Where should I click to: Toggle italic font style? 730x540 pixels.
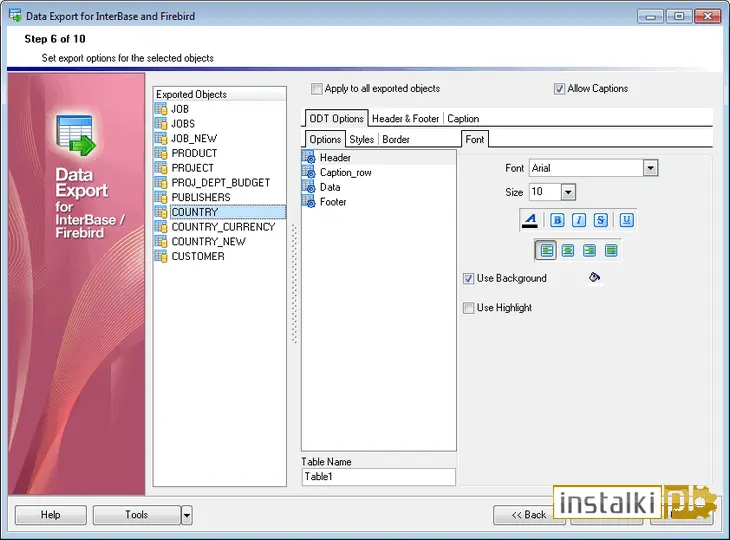tap(579, 220)
